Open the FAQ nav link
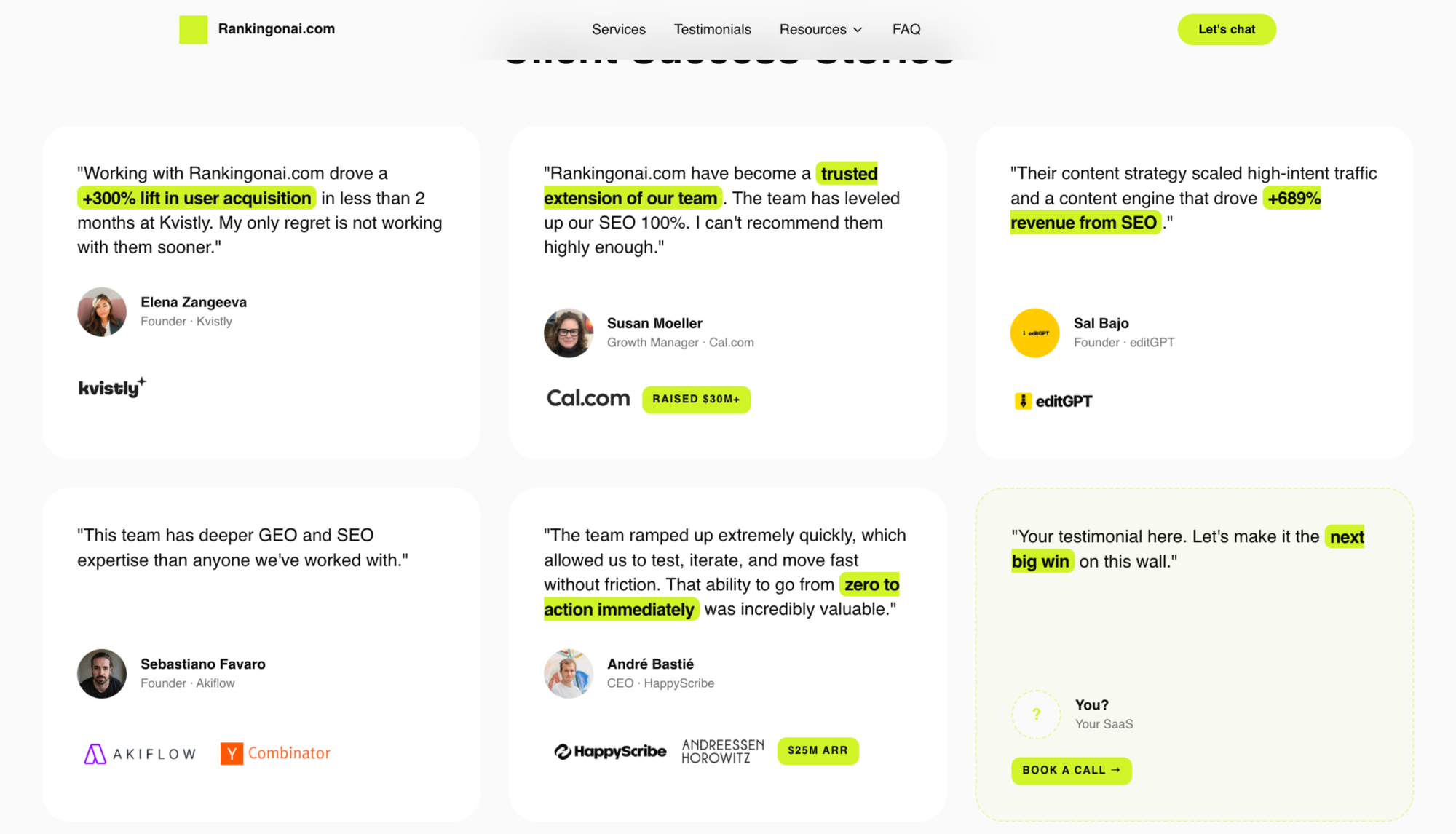1456x834 pixels. pyautogui.click(x=906, y=29)
